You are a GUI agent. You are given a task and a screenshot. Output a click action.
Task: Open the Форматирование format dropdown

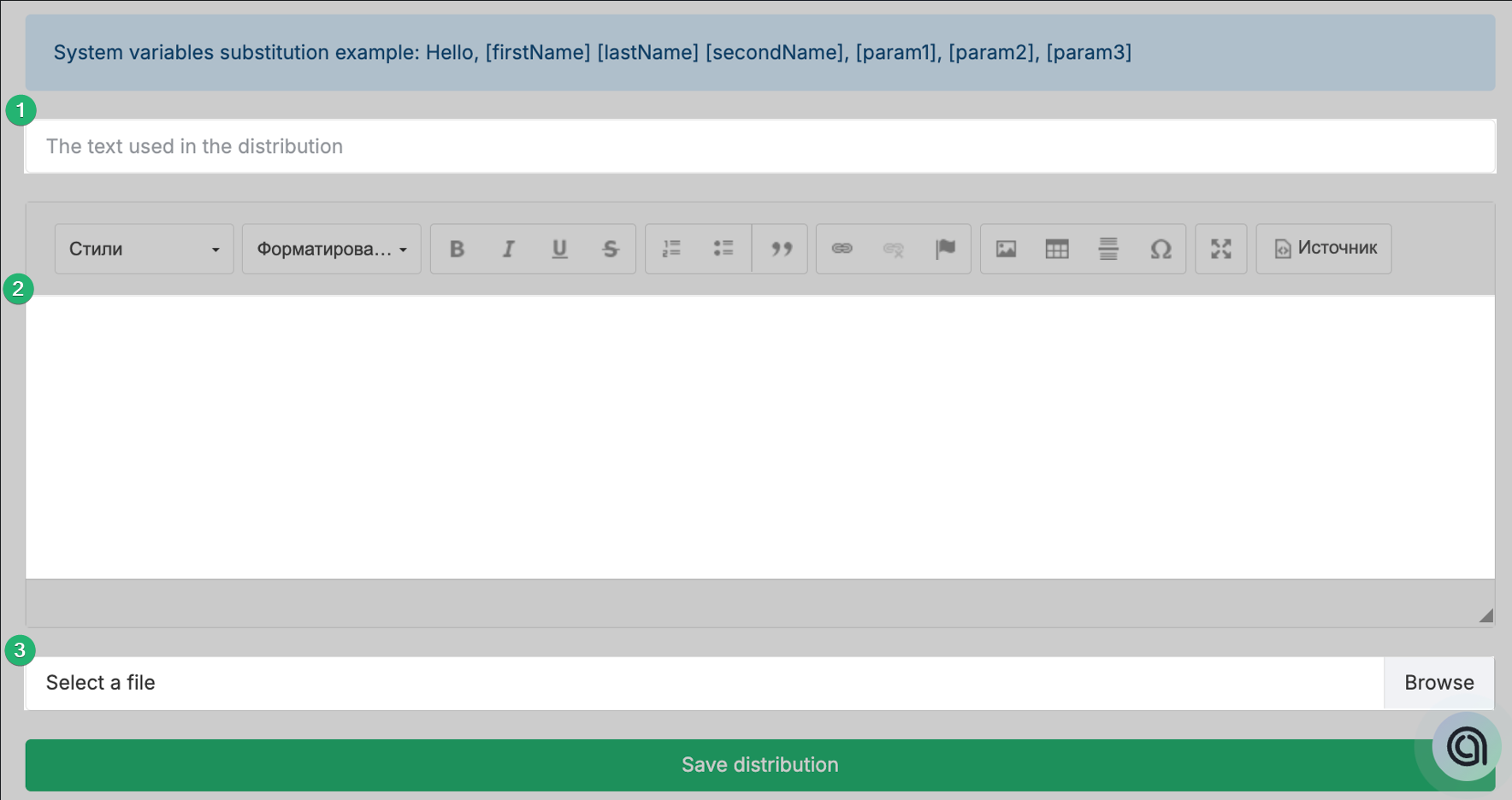[x=332, y=249]
